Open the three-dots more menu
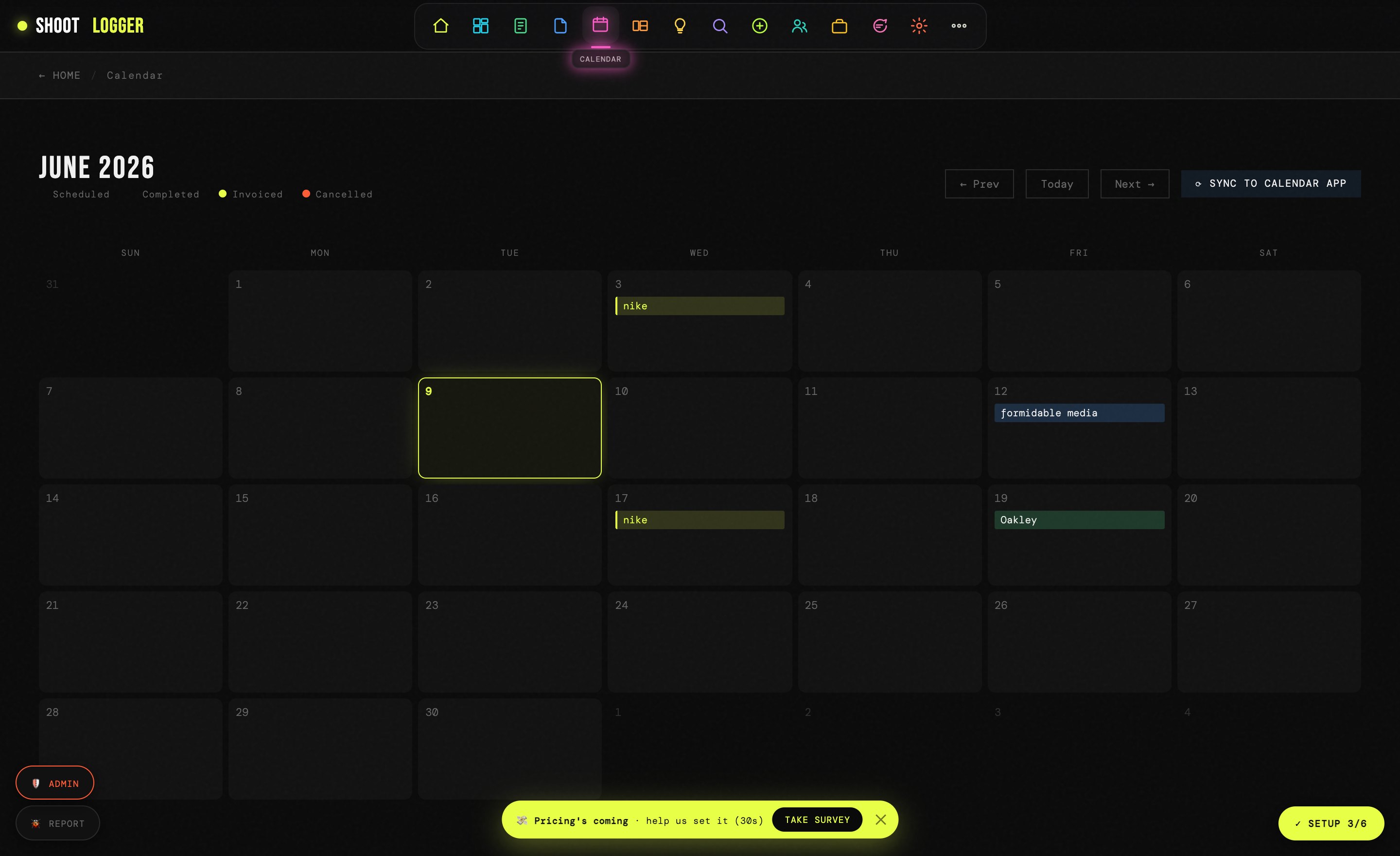1400x856 pixels. tap(959, 26)
